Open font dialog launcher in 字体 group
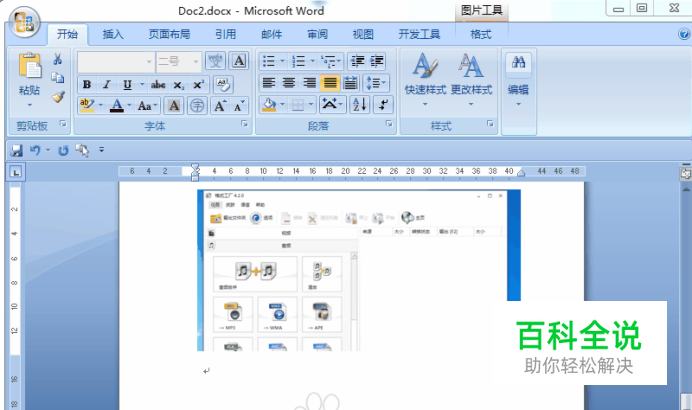692x410 pixels. pyautogui.click(x=244, y=124)
